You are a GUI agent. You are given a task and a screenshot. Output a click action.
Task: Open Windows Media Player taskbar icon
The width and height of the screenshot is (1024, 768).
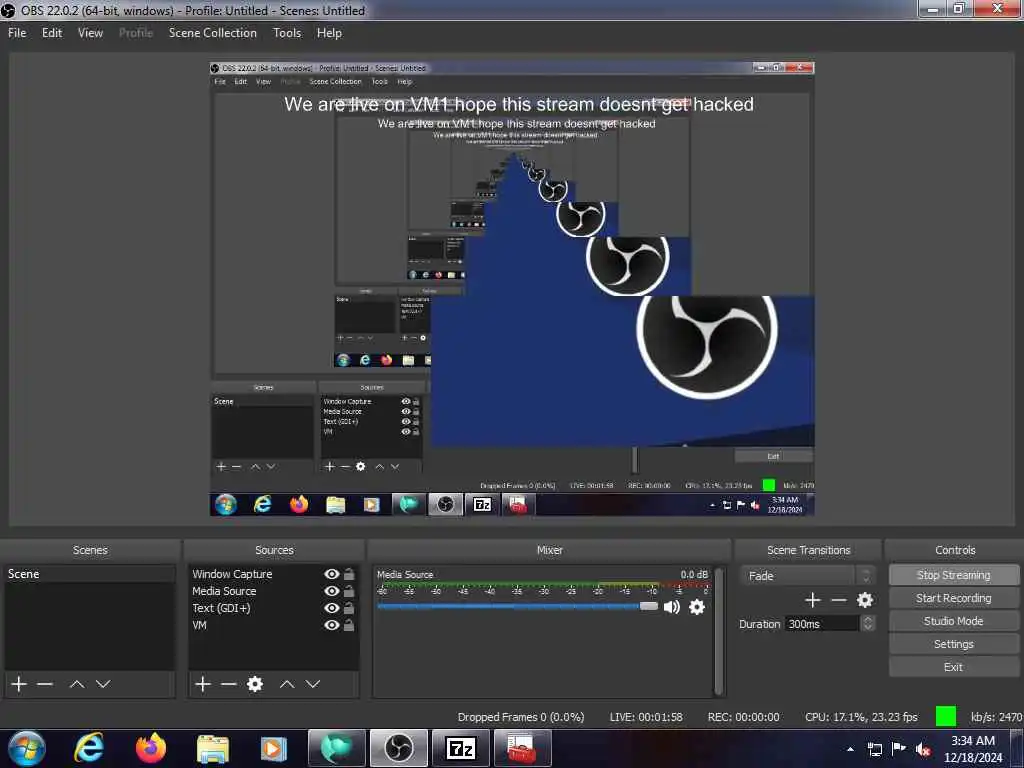[x=273, y=749]
